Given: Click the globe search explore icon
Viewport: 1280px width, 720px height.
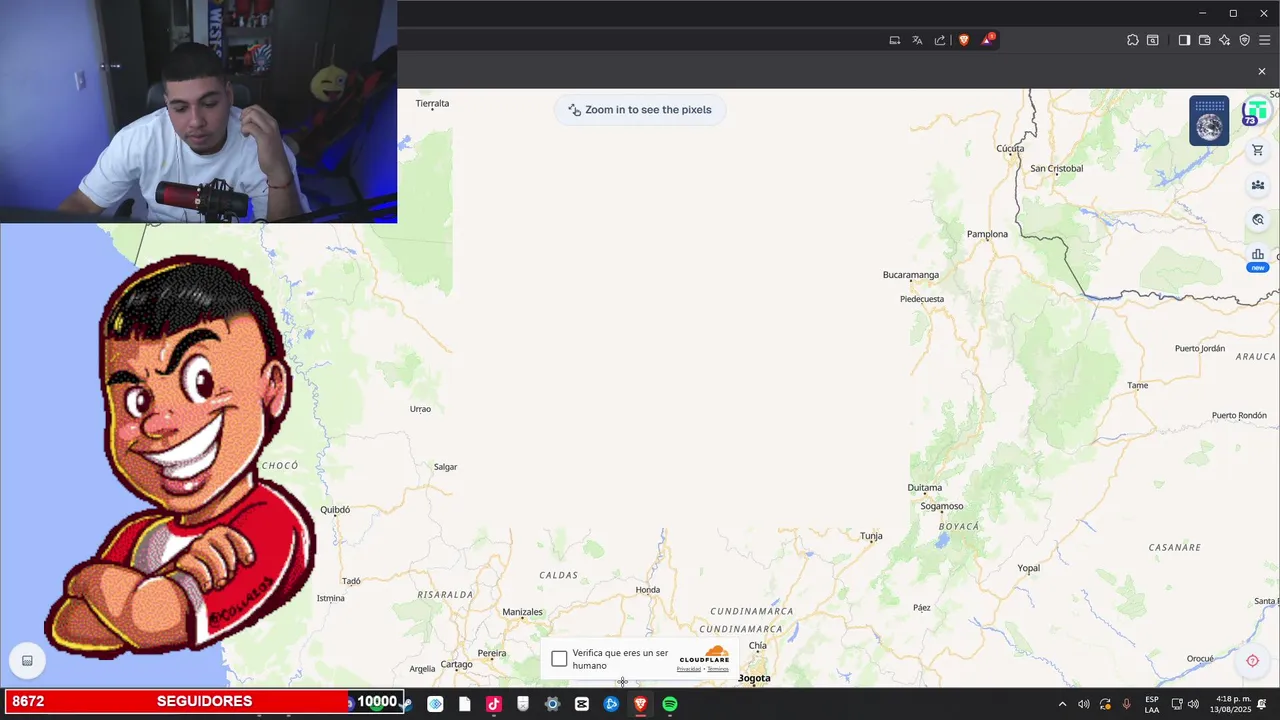Looking at the screenshot, I should point(1258,220).
